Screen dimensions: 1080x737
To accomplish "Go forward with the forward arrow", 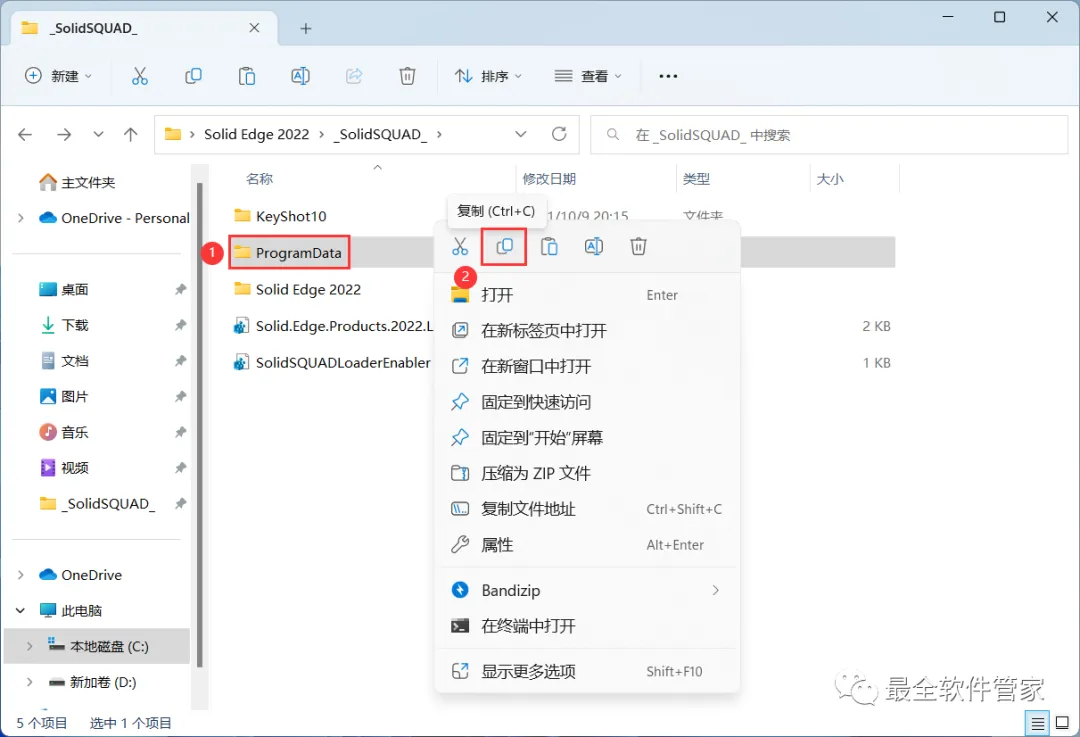I will (x=64, y=134).
